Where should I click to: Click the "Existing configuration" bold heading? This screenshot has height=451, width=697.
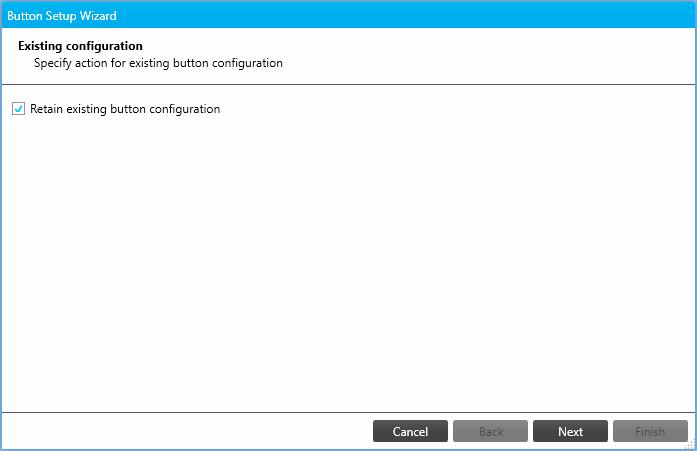[x=80, y=46]
